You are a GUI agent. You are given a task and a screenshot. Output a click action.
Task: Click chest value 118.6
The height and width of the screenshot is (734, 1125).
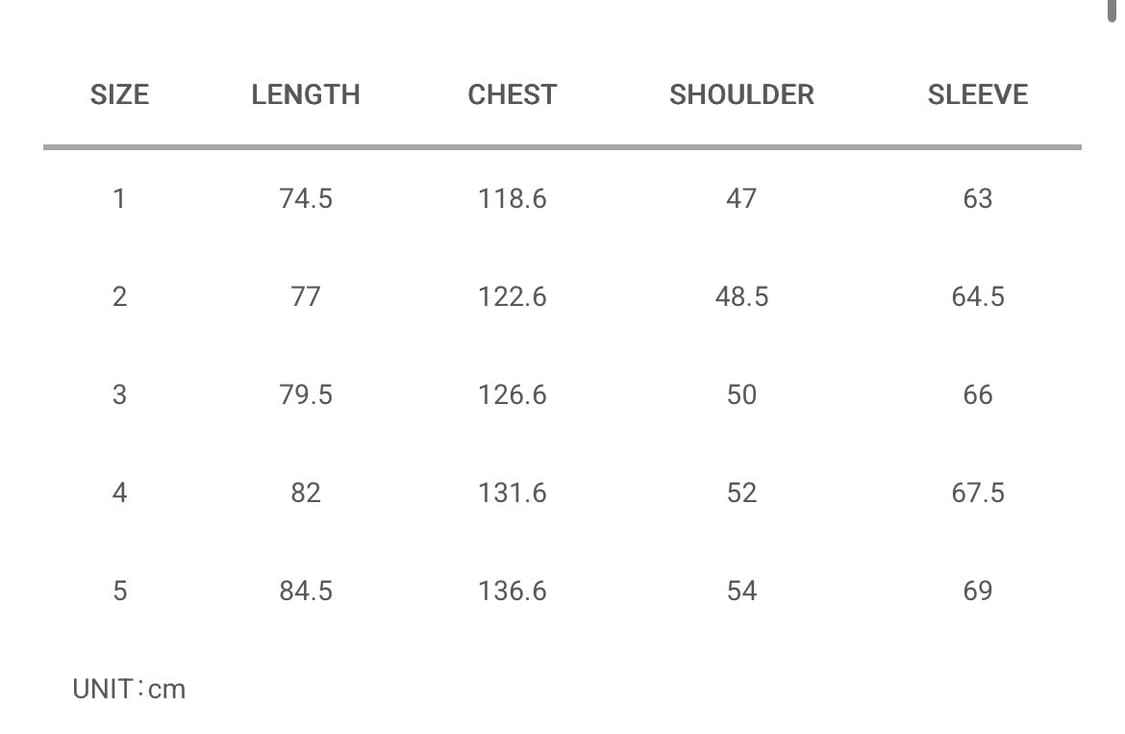coord(512,199)
